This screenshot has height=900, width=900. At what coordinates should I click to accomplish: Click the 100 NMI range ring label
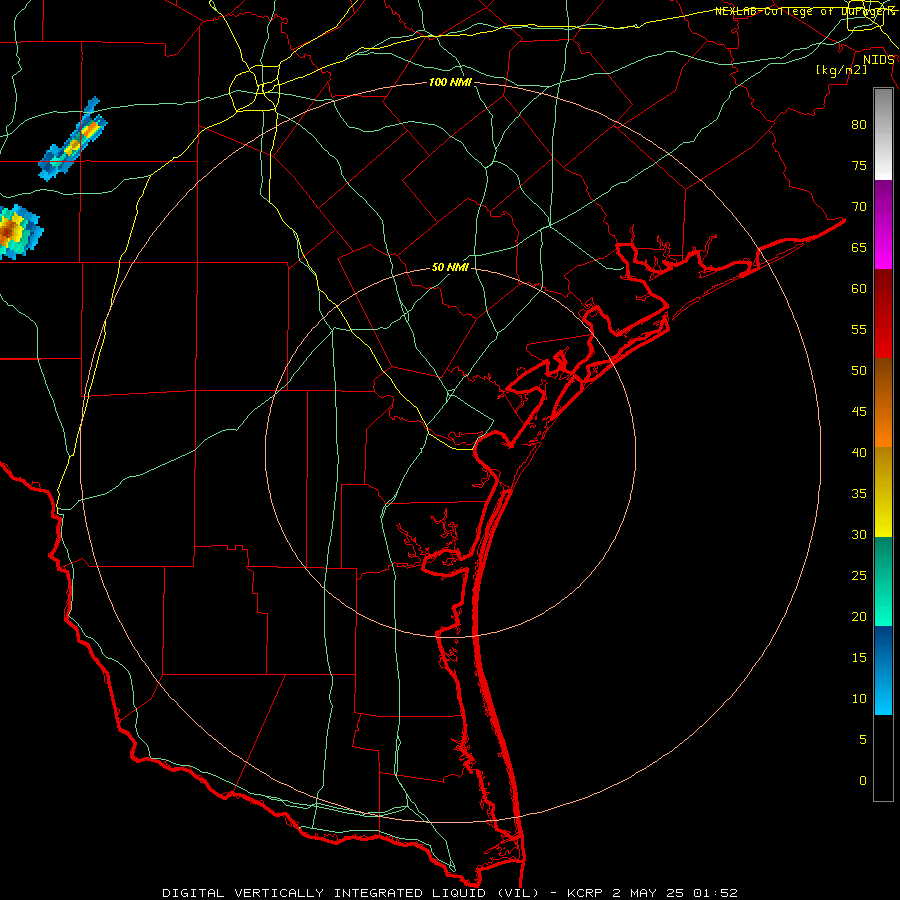tap(450, 82)
